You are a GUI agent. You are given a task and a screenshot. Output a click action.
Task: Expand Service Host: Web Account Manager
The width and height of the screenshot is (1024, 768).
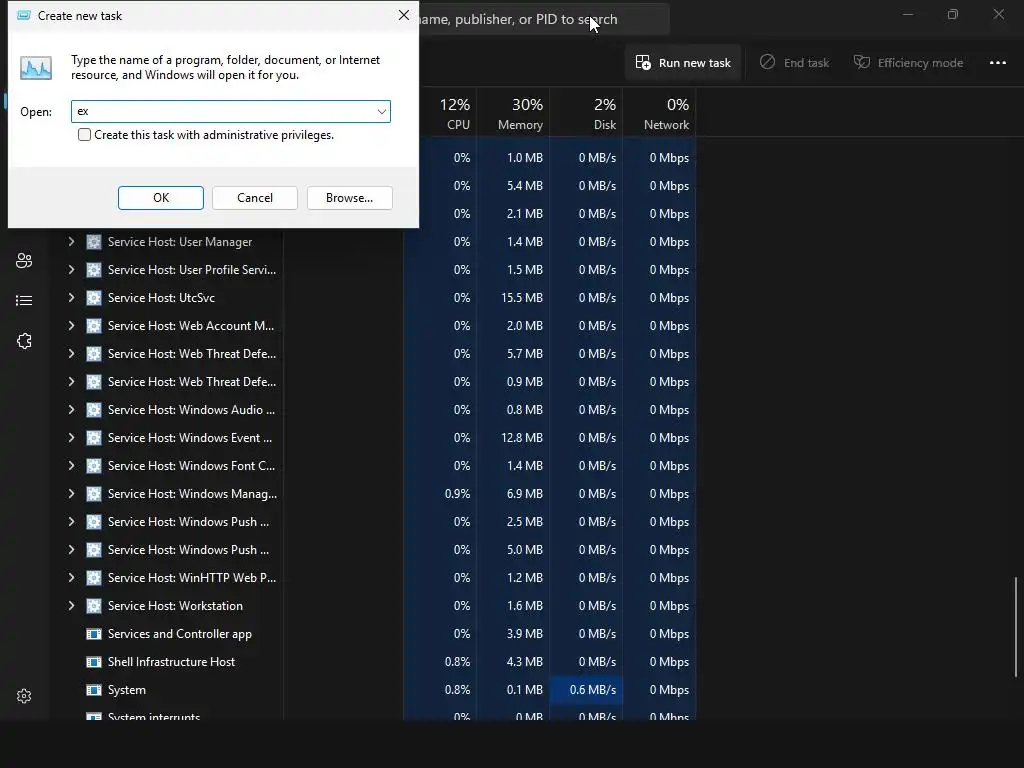71,326
